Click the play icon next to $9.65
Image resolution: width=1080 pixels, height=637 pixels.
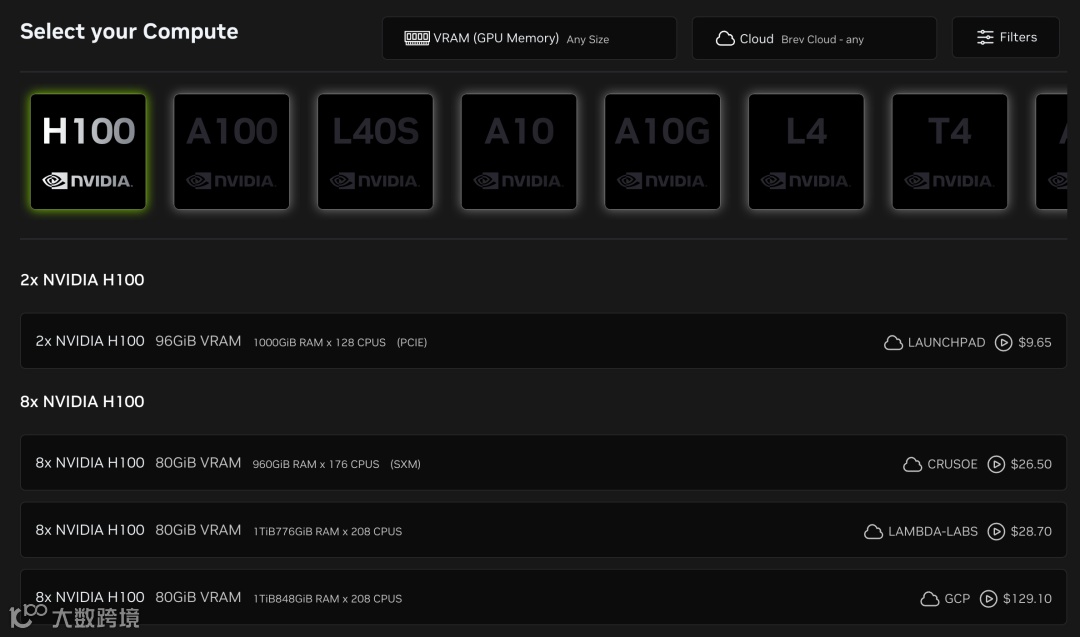(x=1004, y=342)
